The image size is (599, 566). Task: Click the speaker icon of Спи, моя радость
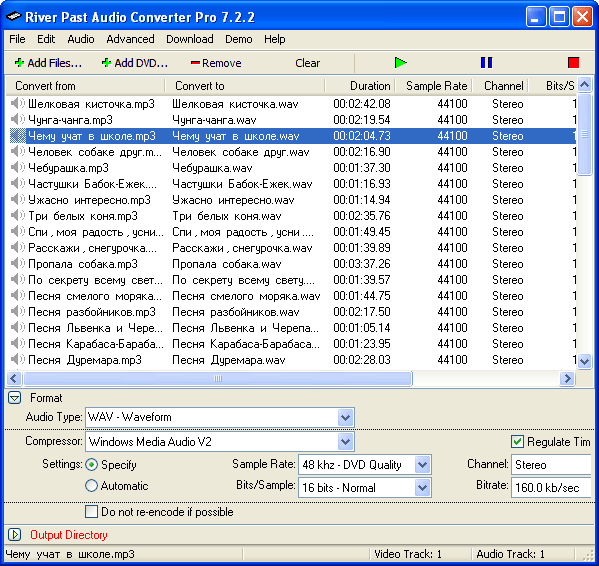pos(18,232)
